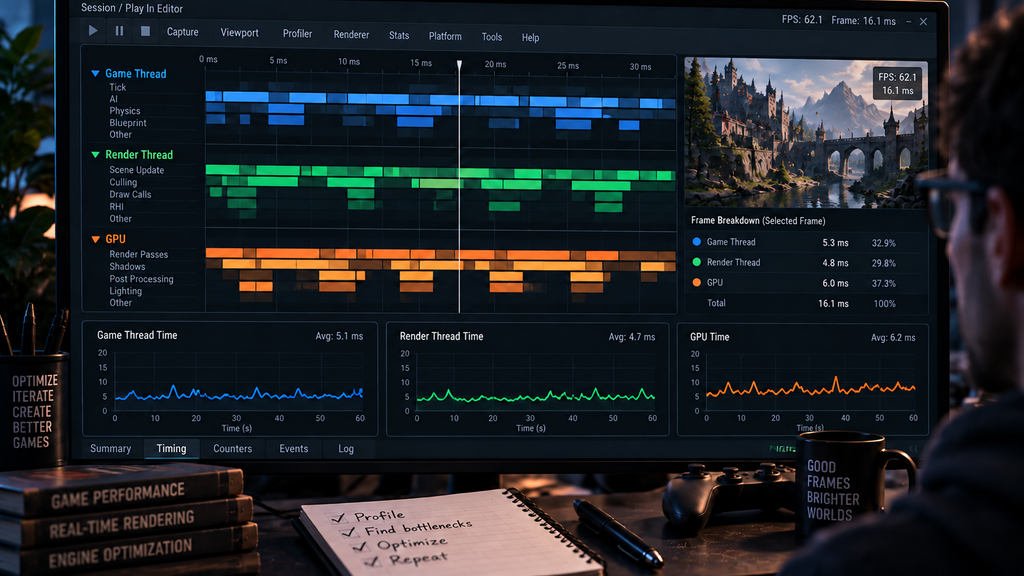Select the Physics track row
Image resolution: width=1024 pixels, height=576 pixels.
pyautogui.click(x=125, y=111)
